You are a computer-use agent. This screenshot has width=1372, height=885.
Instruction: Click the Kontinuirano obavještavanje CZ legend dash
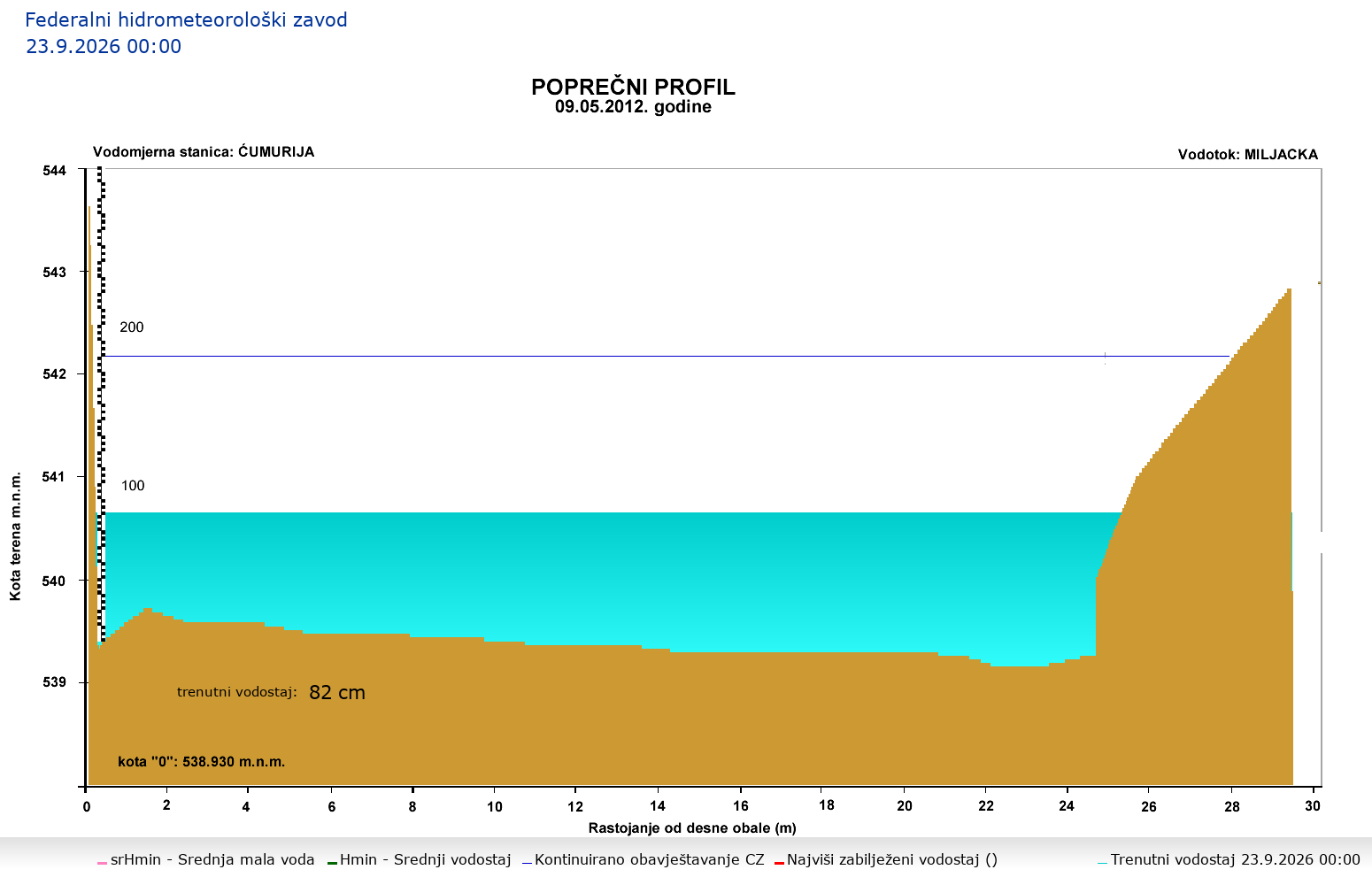pyautogui.click(x=527, y=862)
